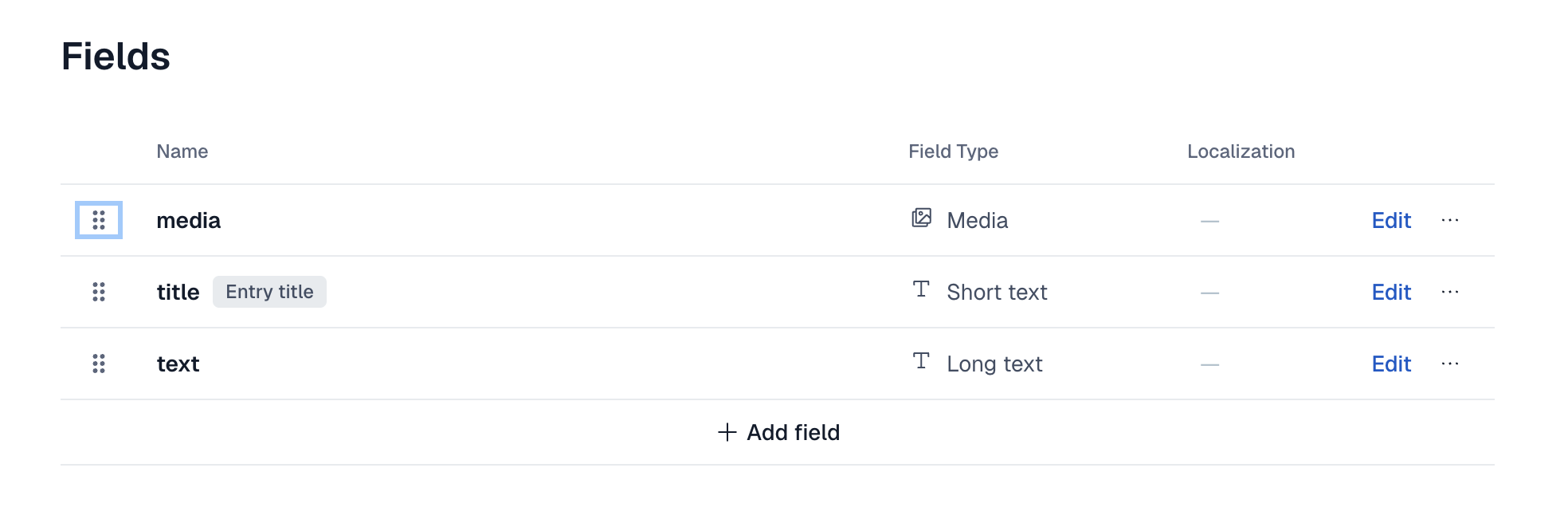Open more actions menu for title field
Viewport: 1568px width, 515px height.
pos(1450,292)
